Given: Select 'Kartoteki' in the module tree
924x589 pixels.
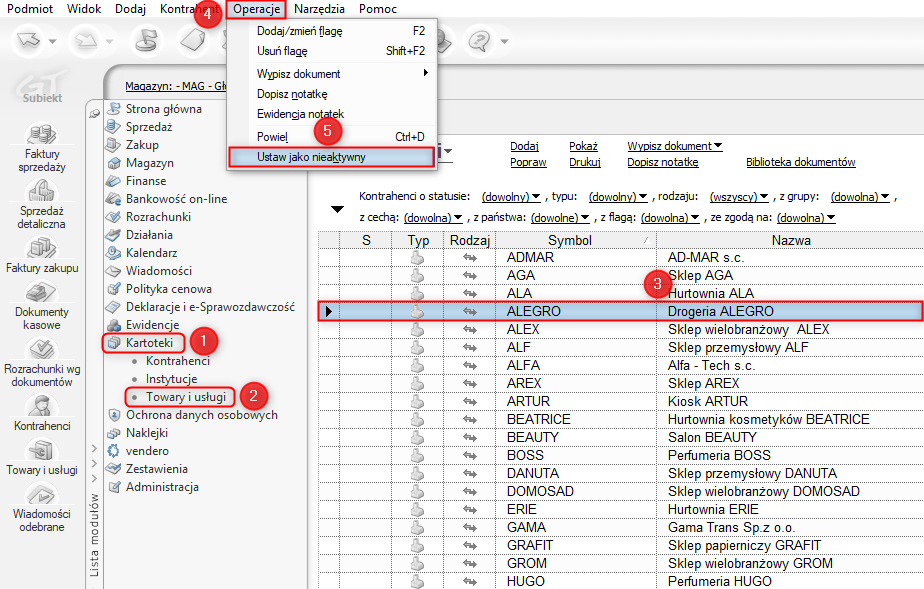Looking at the screenshot, I should click(150, 343).
